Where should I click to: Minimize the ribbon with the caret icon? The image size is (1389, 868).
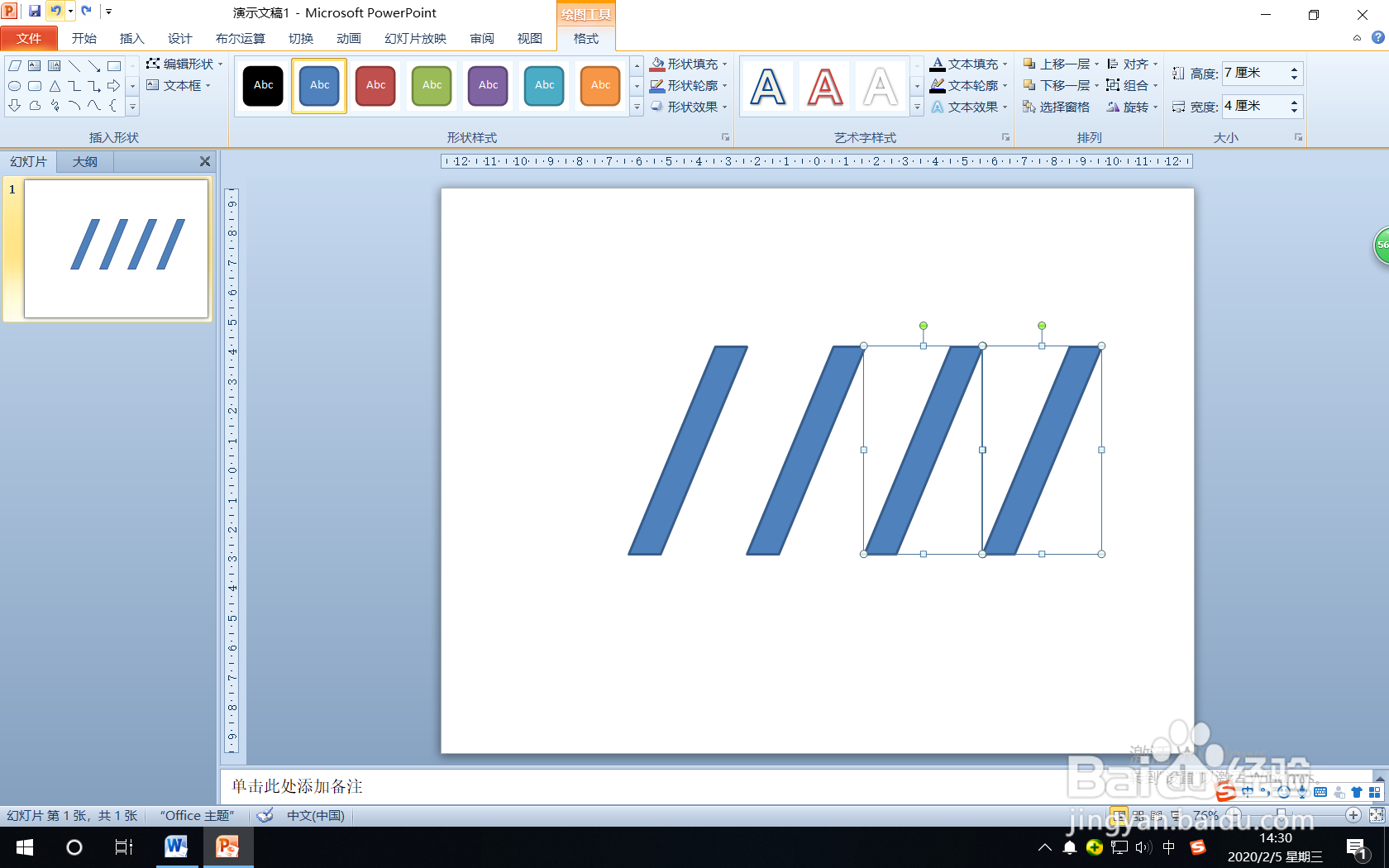tap(1357, 38)
